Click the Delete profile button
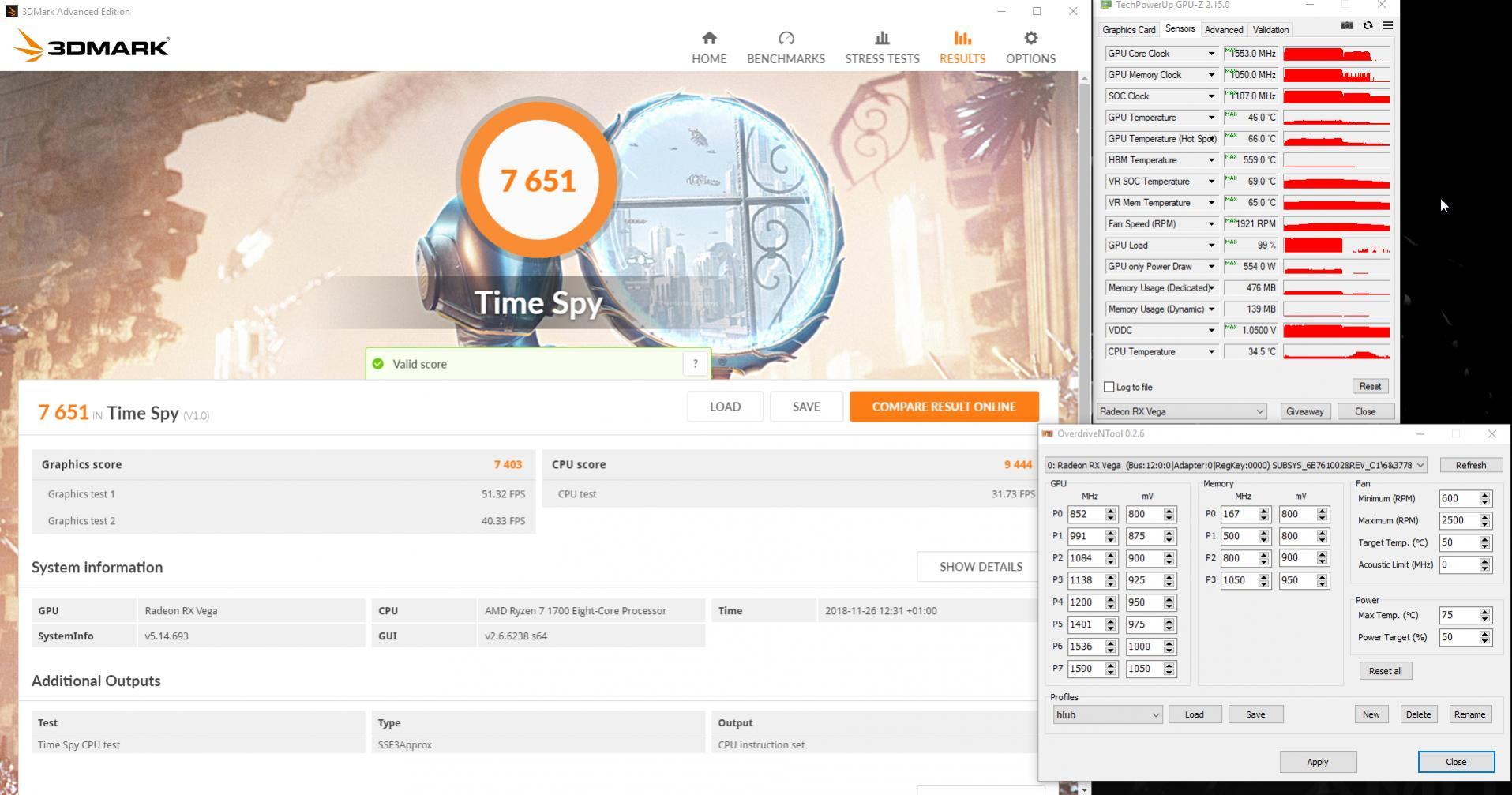 pyautogui.click(x=1417, y=714)
